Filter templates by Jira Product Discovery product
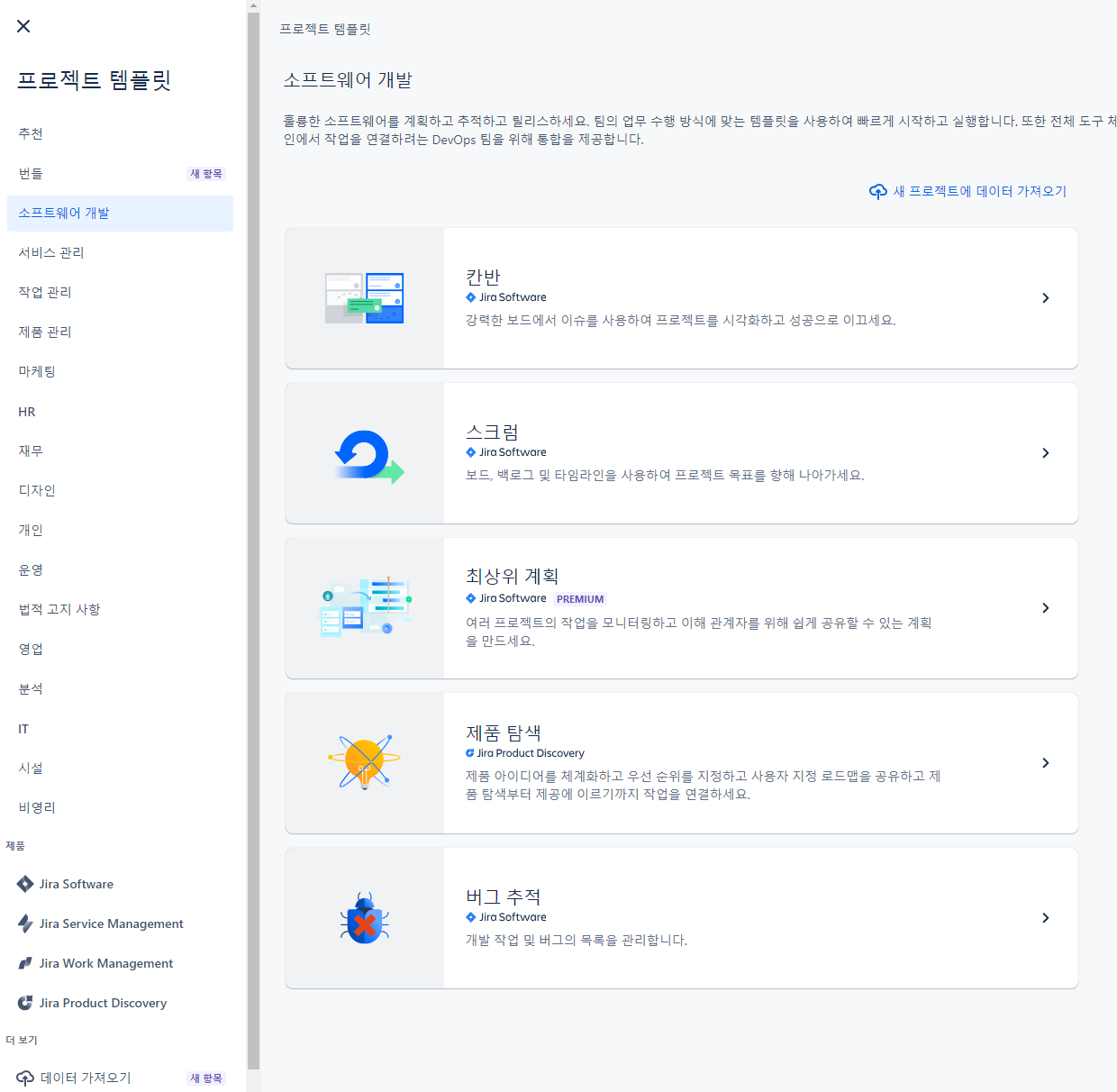The height and width of the screenshot is (1092, 1117). click(x=120, y=1003)
